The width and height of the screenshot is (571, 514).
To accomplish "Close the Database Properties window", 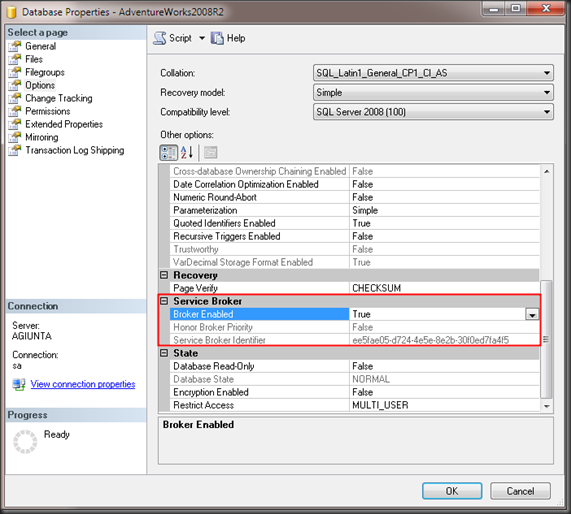I will tap(546, 8).
